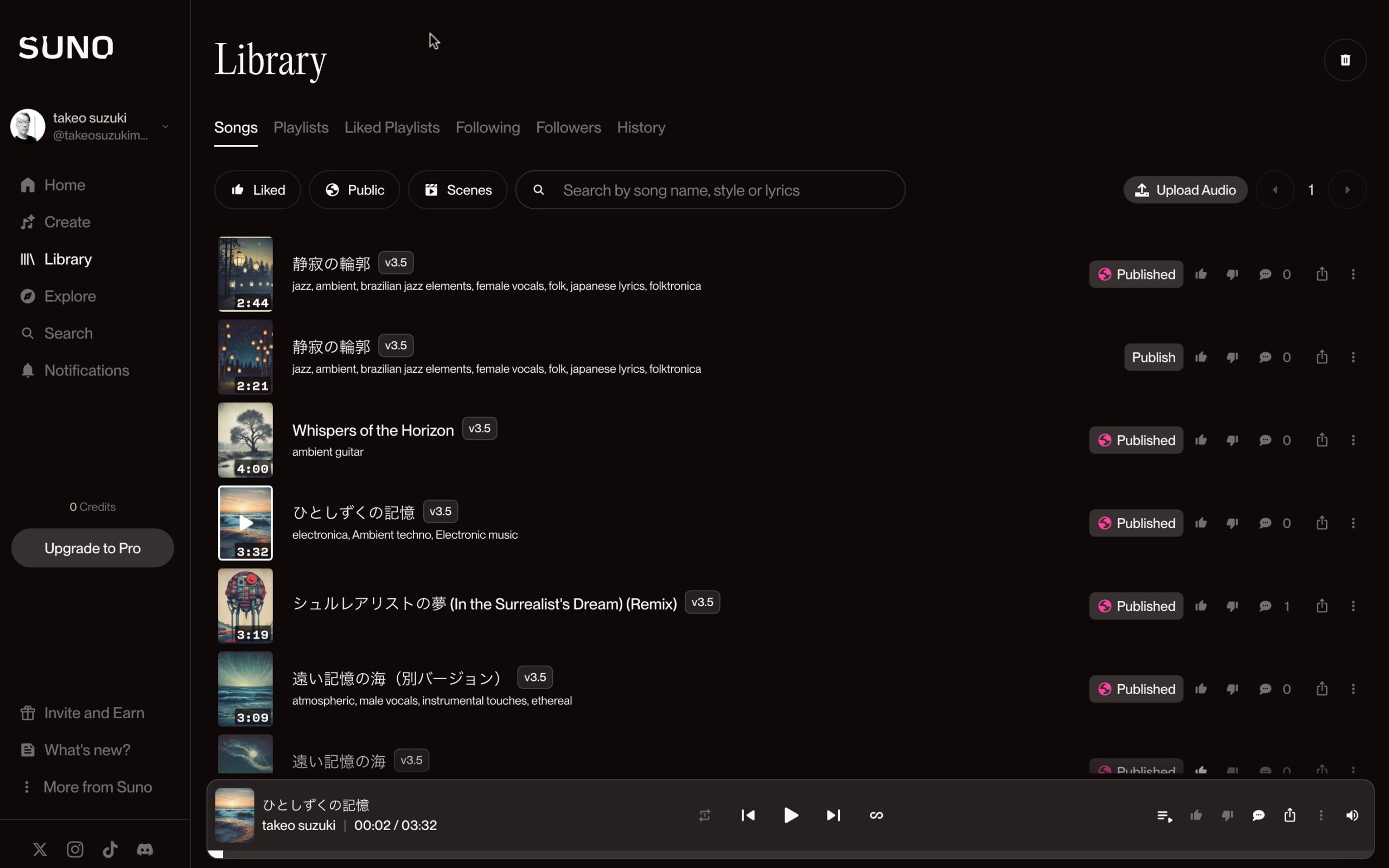Viewport: 1389px width, 868px height.
Task: Share current track from player bar
Action: click(x=1290, y=815)
